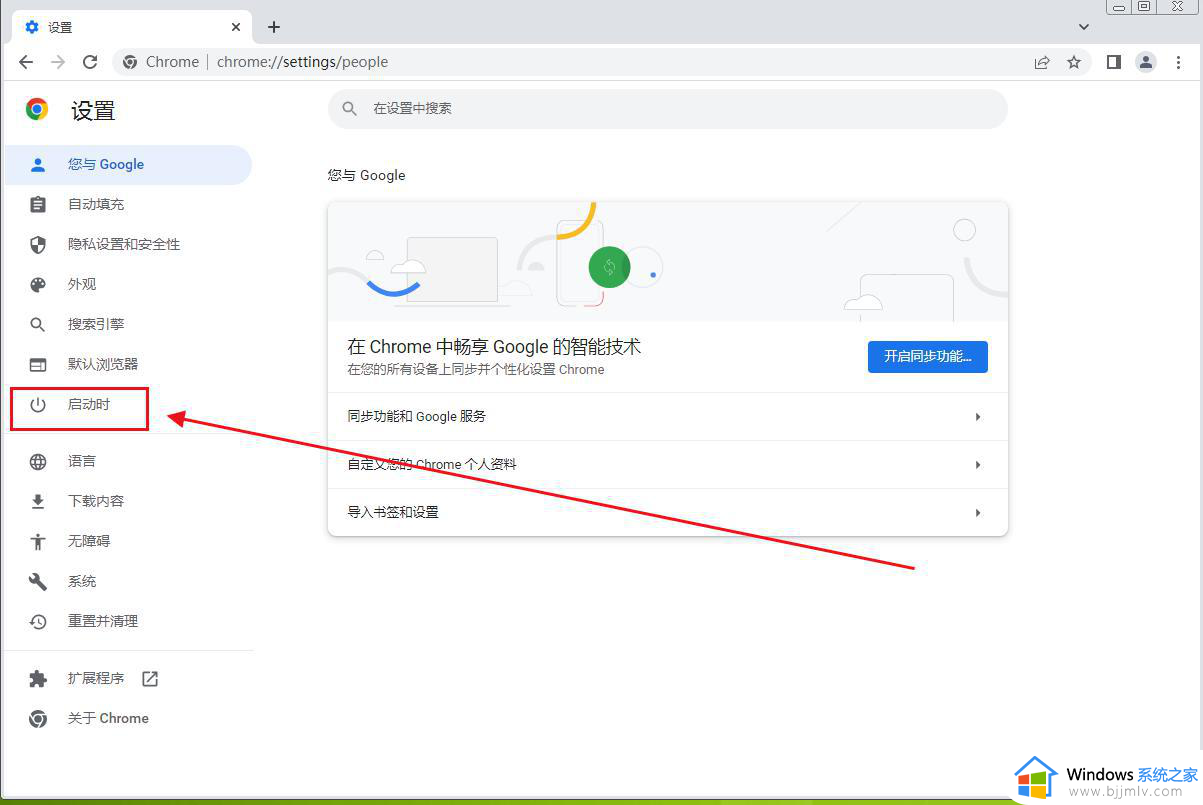Image resolution: width=1203 pixels, height=805 pixels.
Task: Click the history clock icon for 重置并清理
Action: point(38,622)
